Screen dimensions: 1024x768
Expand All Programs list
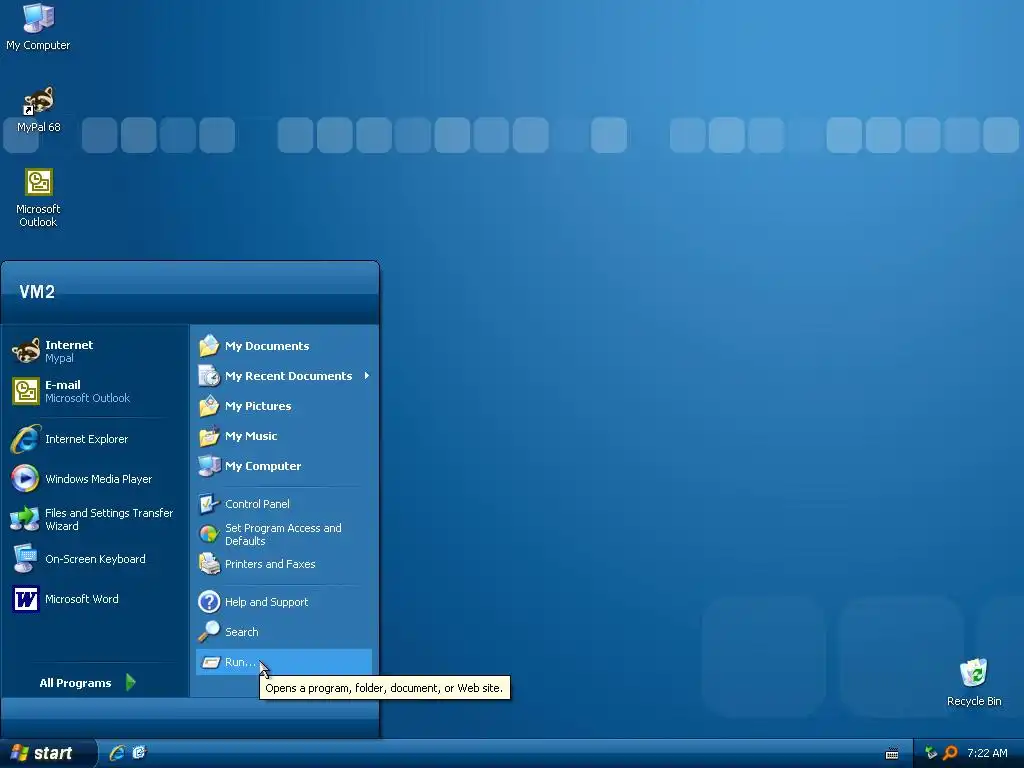(88, 683)
